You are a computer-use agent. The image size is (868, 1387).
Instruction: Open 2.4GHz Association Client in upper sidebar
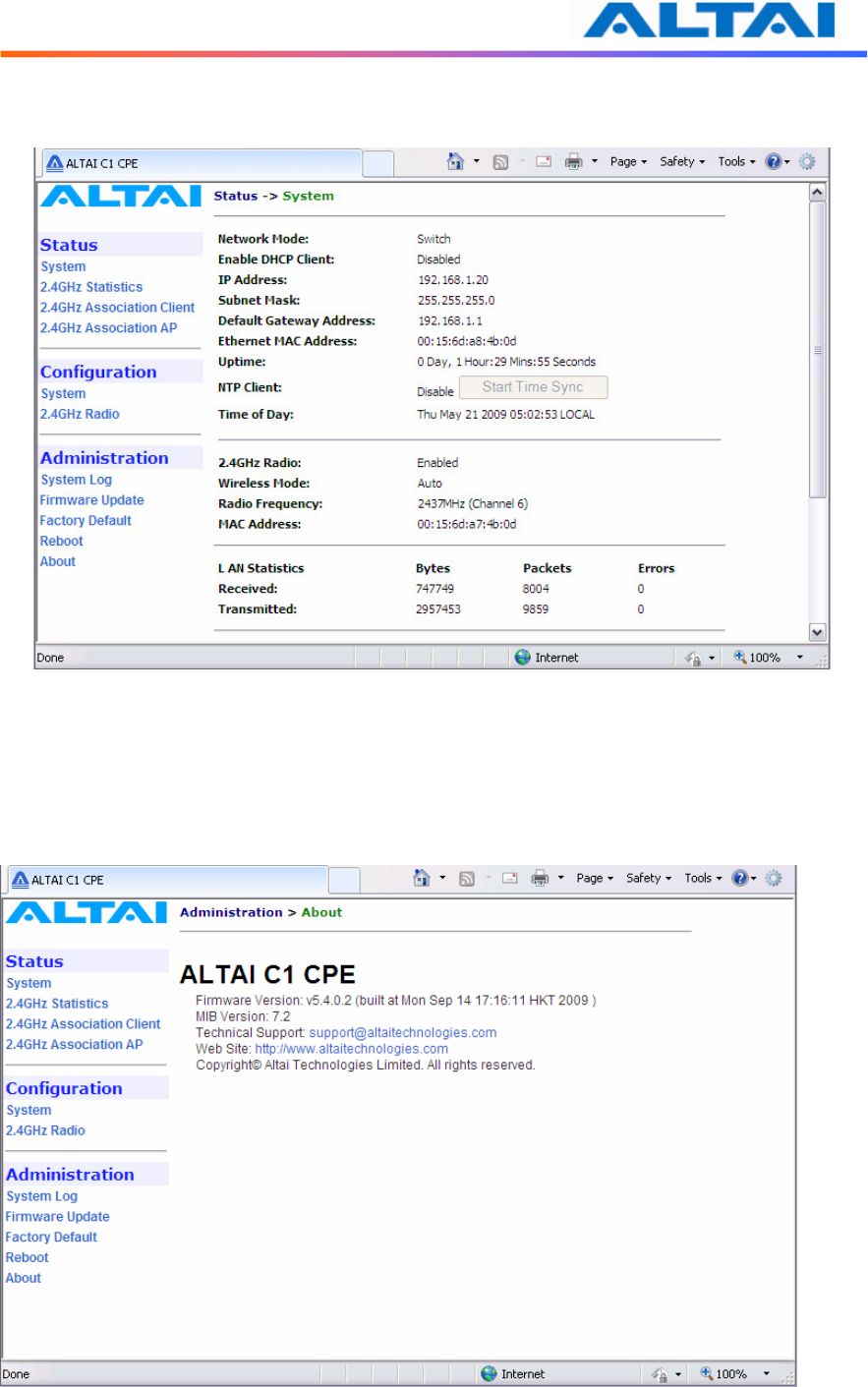click(118, 308)
